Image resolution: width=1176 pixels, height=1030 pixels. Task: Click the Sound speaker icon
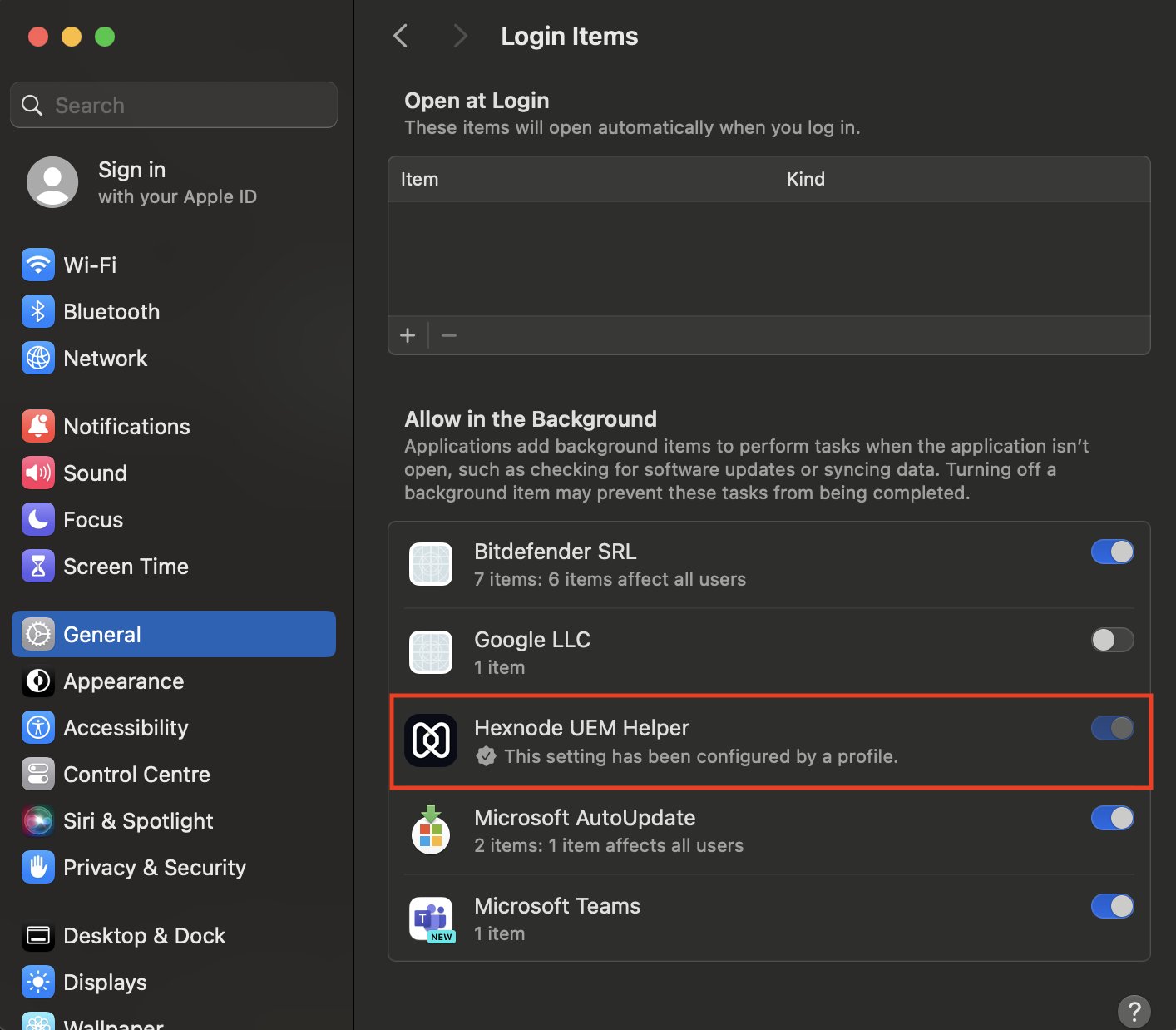tap(38, 473)
